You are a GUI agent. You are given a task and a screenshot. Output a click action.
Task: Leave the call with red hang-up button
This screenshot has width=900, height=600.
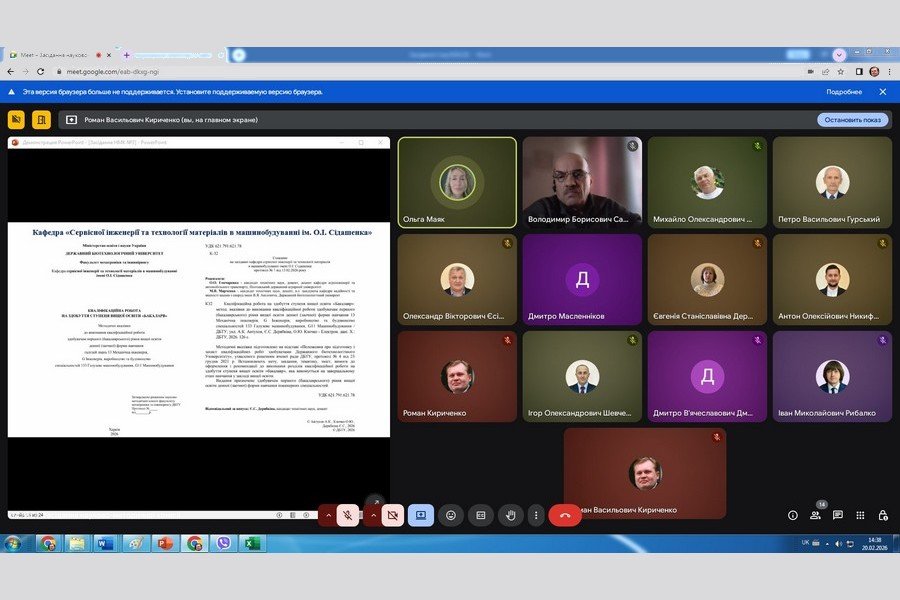click(x=565, y=515)
